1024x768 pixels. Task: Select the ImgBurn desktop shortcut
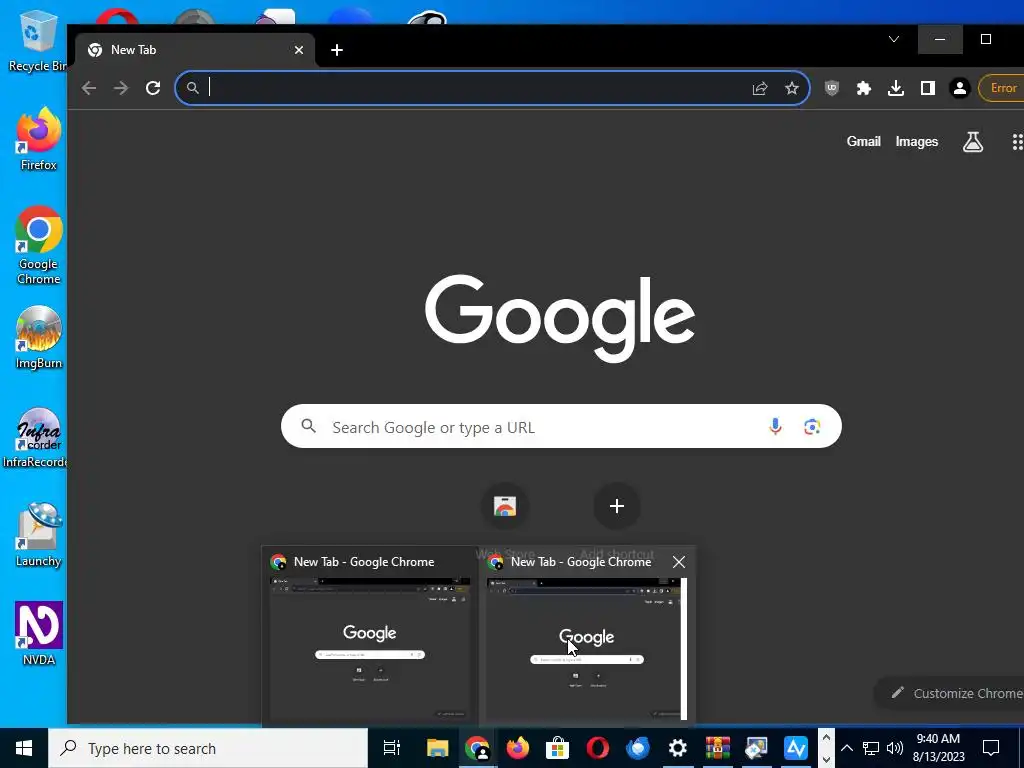click(38, 338)
